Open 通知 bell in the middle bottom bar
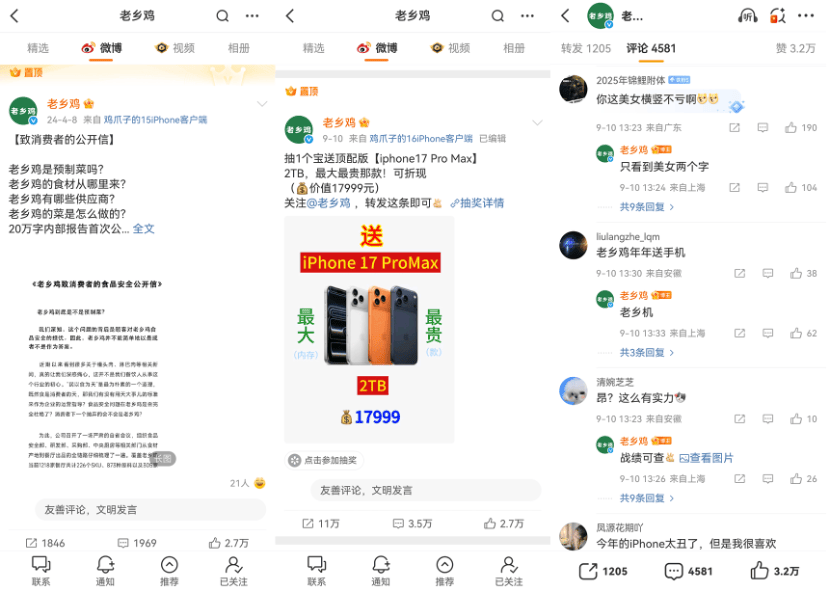Screen dimensions: 830x592 pos(381,570)
